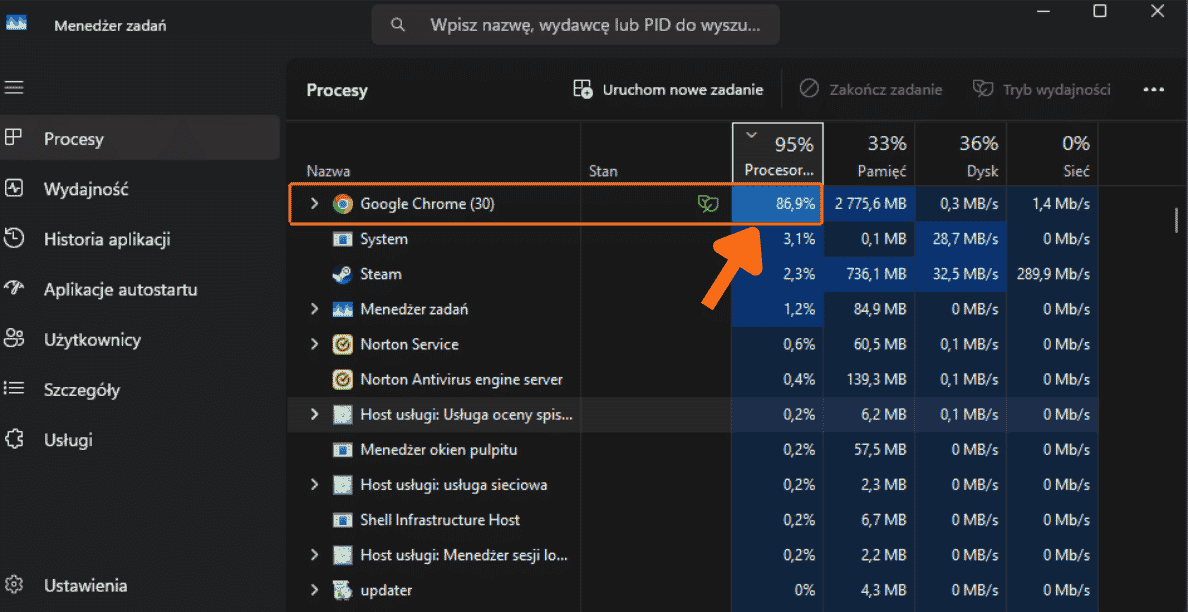The width and height of the screenshot is (1188, 612).
Task: Open the hamburger navigation menu
Action: tap(14, 88)
